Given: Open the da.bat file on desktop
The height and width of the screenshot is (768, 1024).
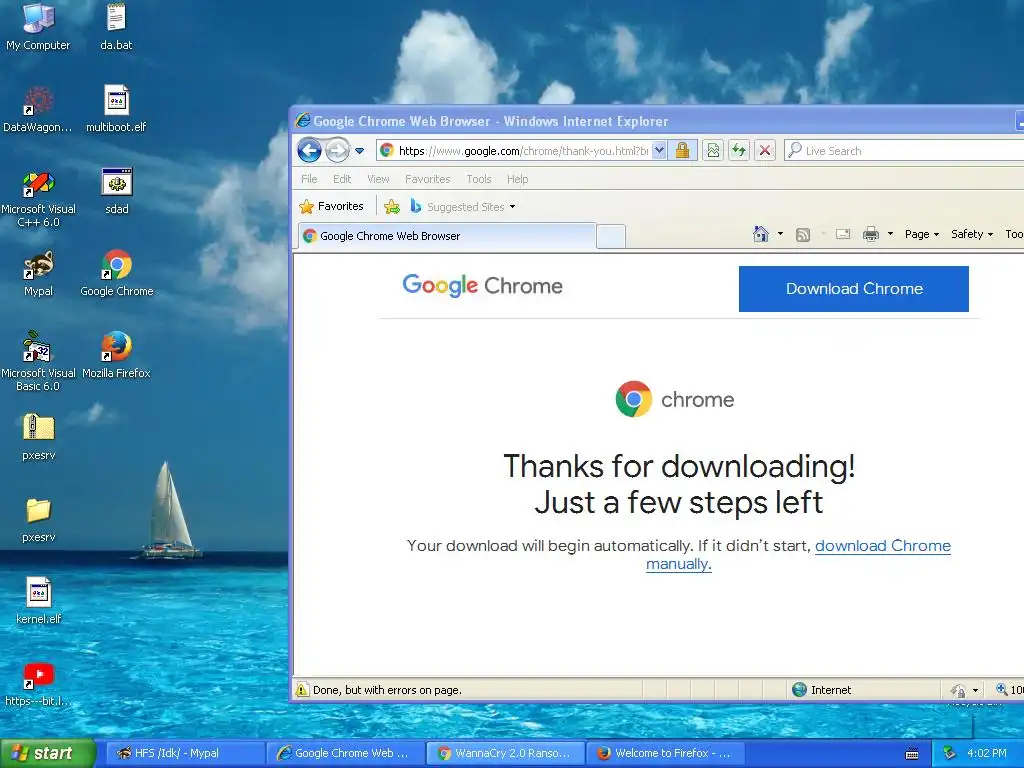Looking at the screenshot, I should click(116, 26).
